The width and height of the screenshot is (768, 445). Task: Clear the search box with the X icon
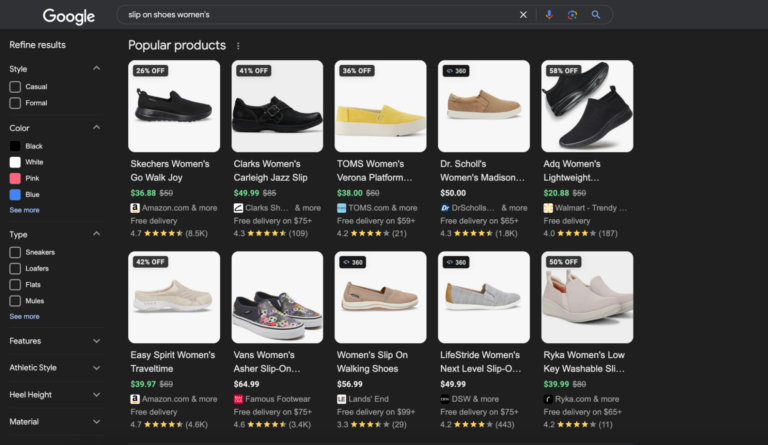(x=523, y=15)
